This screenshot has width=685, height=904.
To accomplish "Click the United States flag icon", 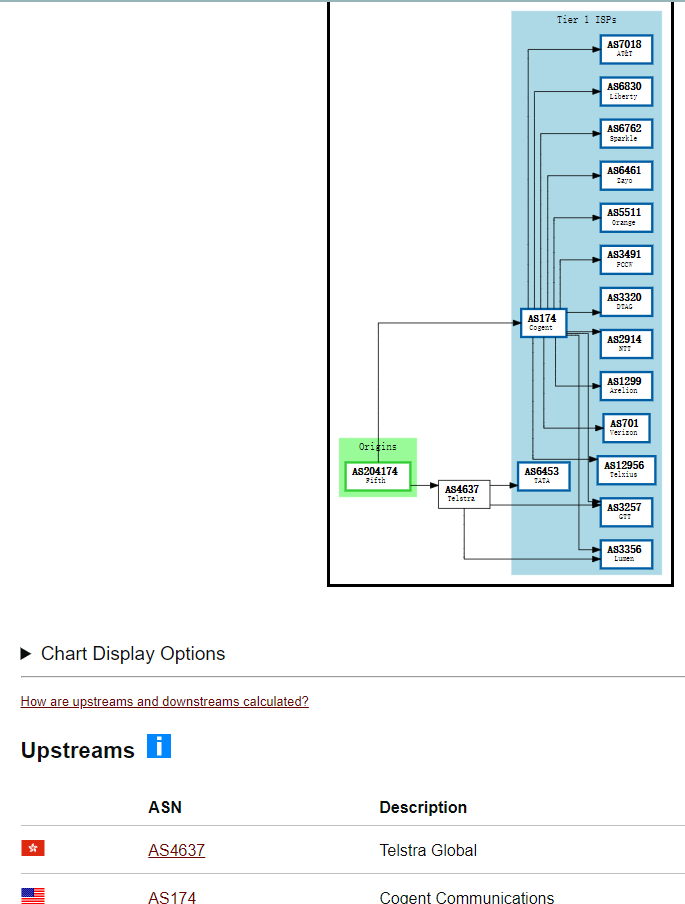I will 33,896.
